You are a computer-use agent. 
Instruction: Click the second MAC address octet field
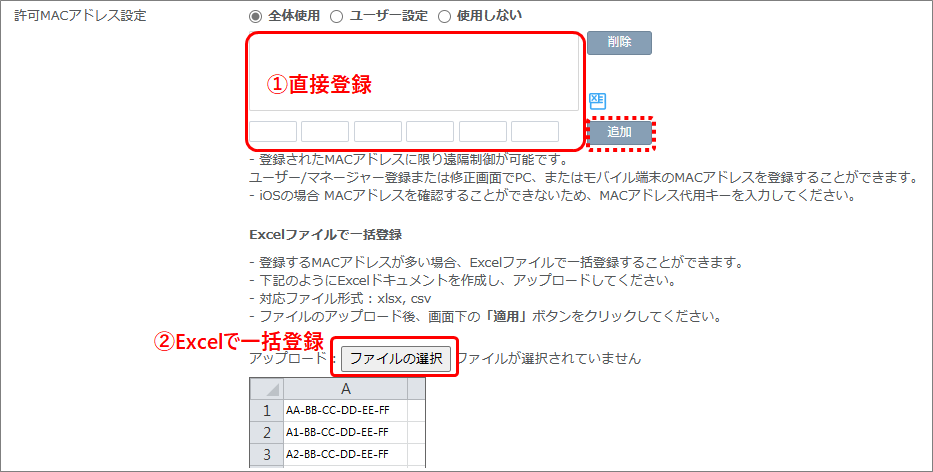click(325, 131)
